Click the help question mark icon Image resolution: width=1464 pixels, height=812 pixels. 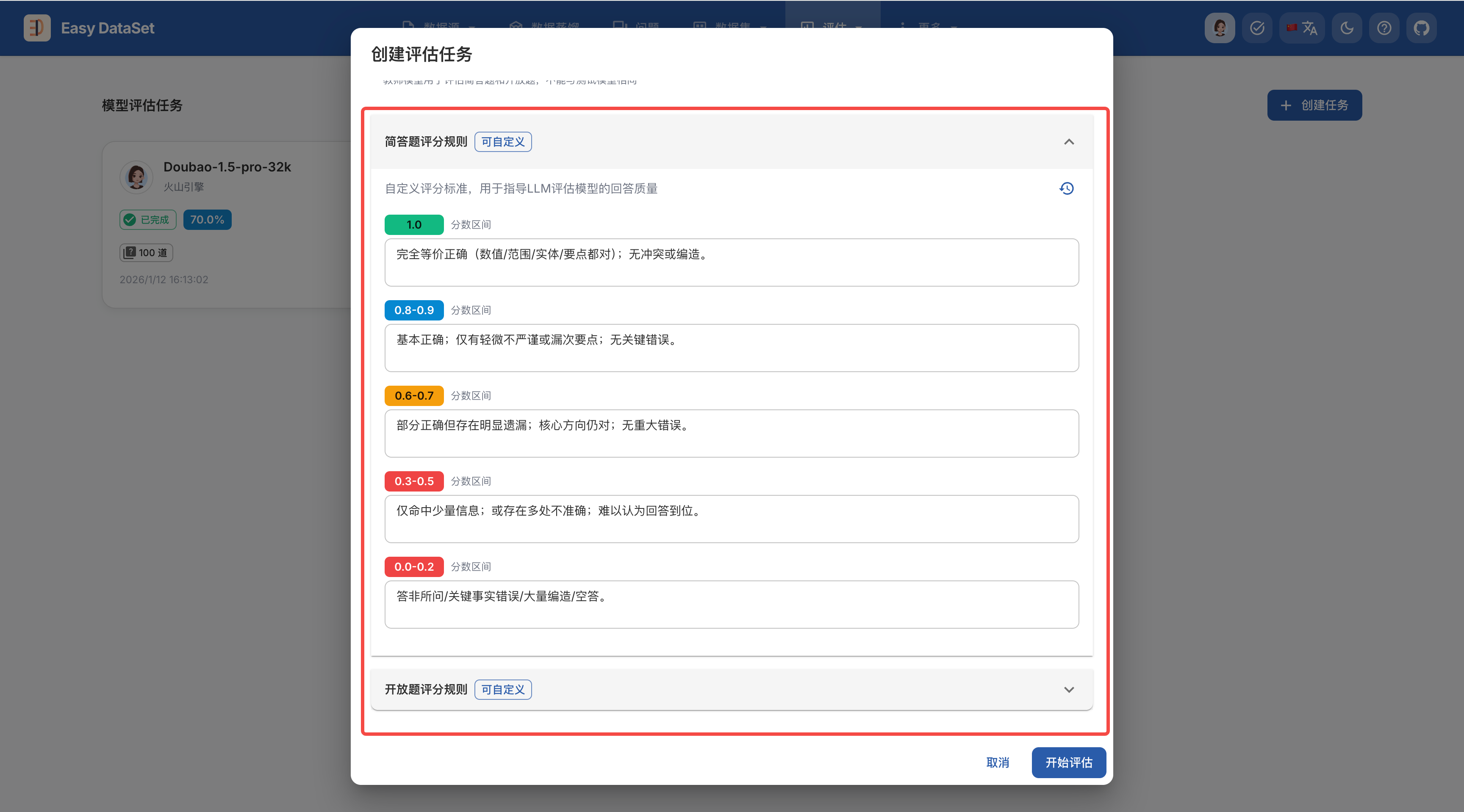point(1384,28)
